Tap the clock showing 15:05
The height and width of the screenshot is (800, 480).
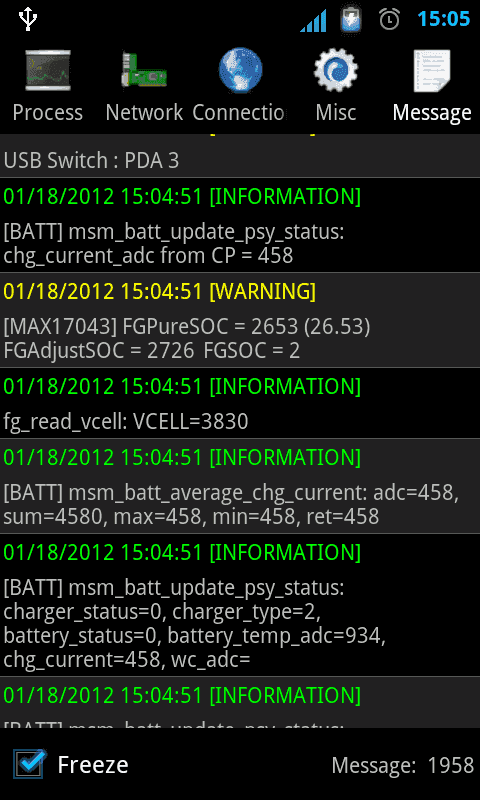(443, 19)
